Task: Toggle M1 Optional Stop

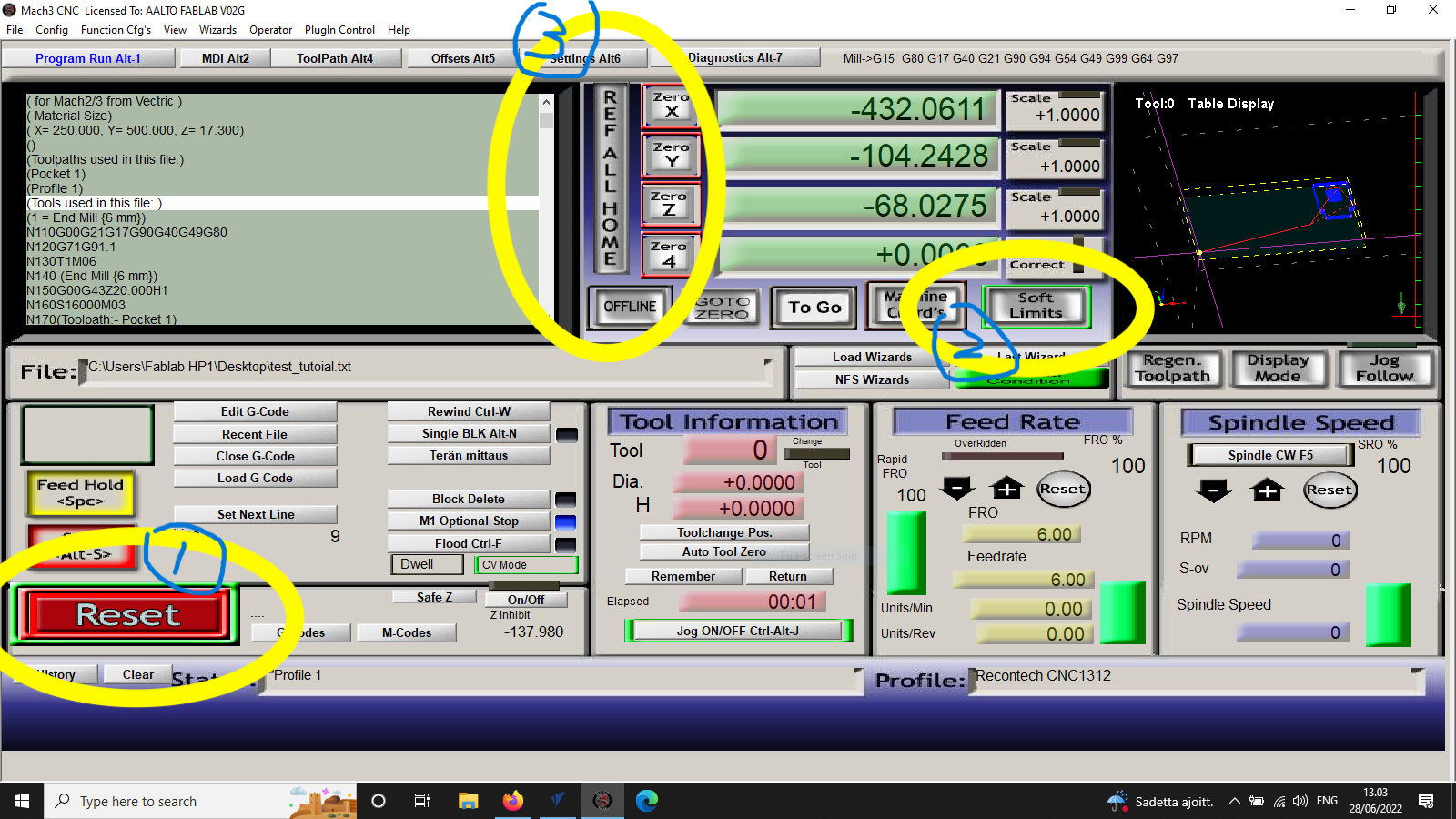Action: (469, 521)
